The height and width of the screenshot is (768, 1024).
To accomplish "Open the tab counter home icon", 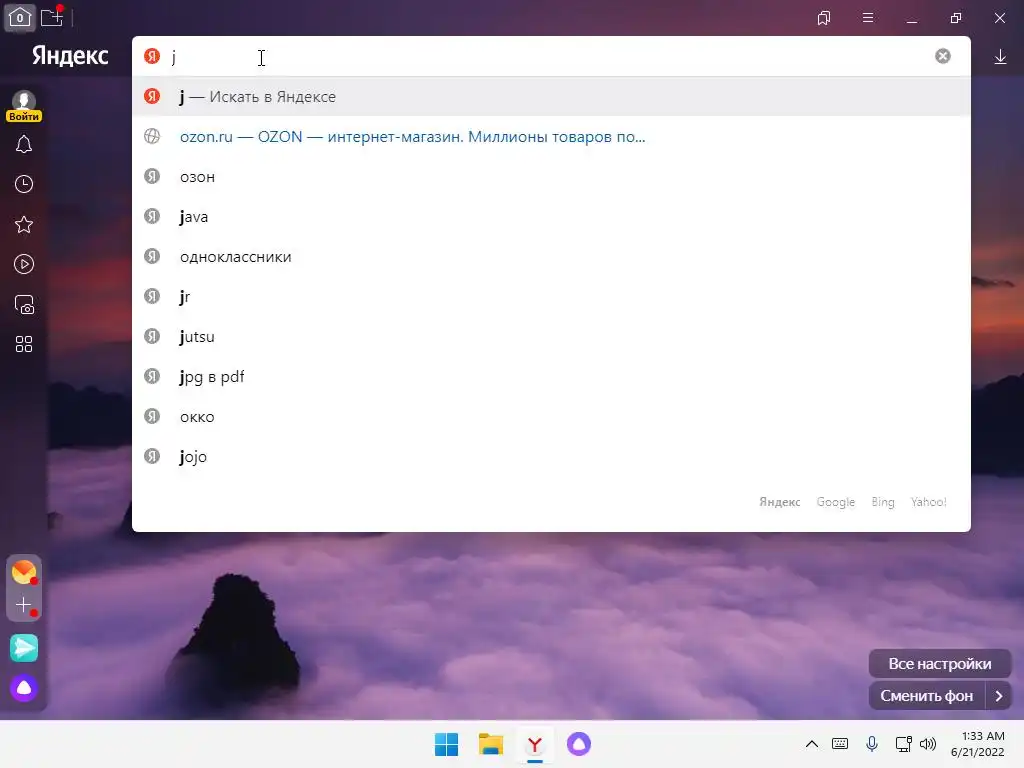I will tap(20, 18).
